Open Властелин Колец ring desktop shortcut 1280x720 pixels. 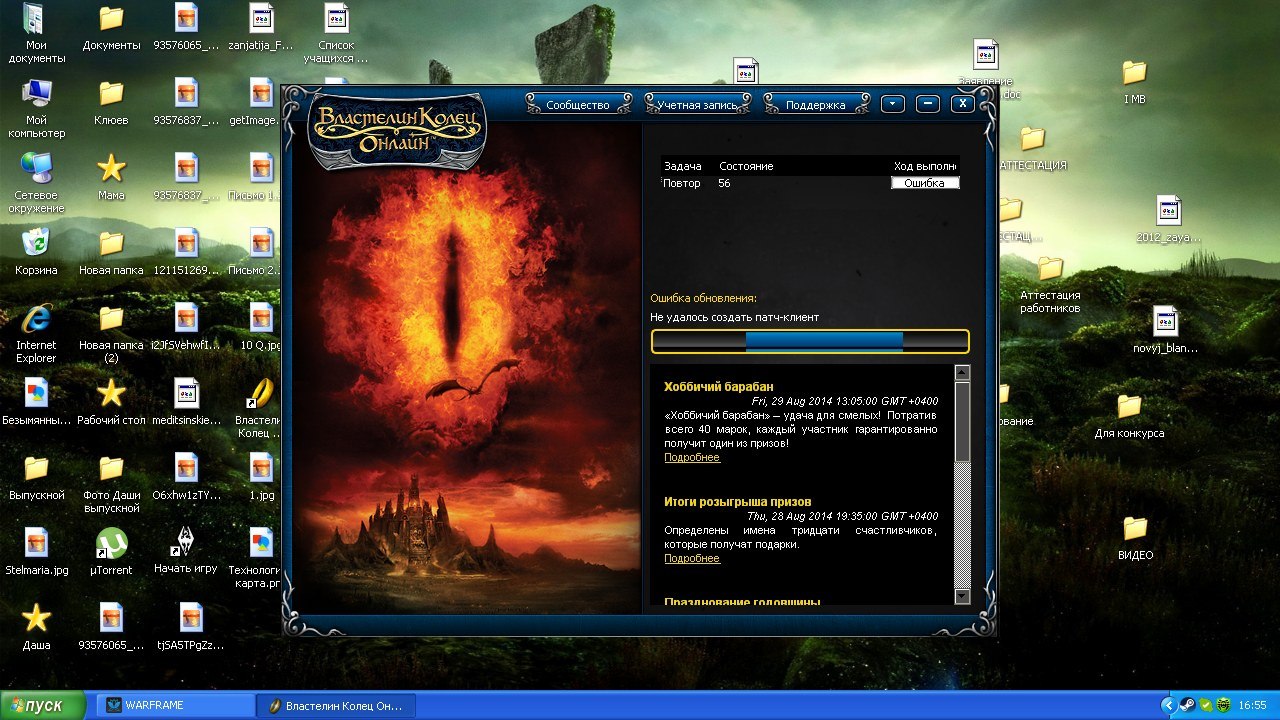[x=260, y=408]
